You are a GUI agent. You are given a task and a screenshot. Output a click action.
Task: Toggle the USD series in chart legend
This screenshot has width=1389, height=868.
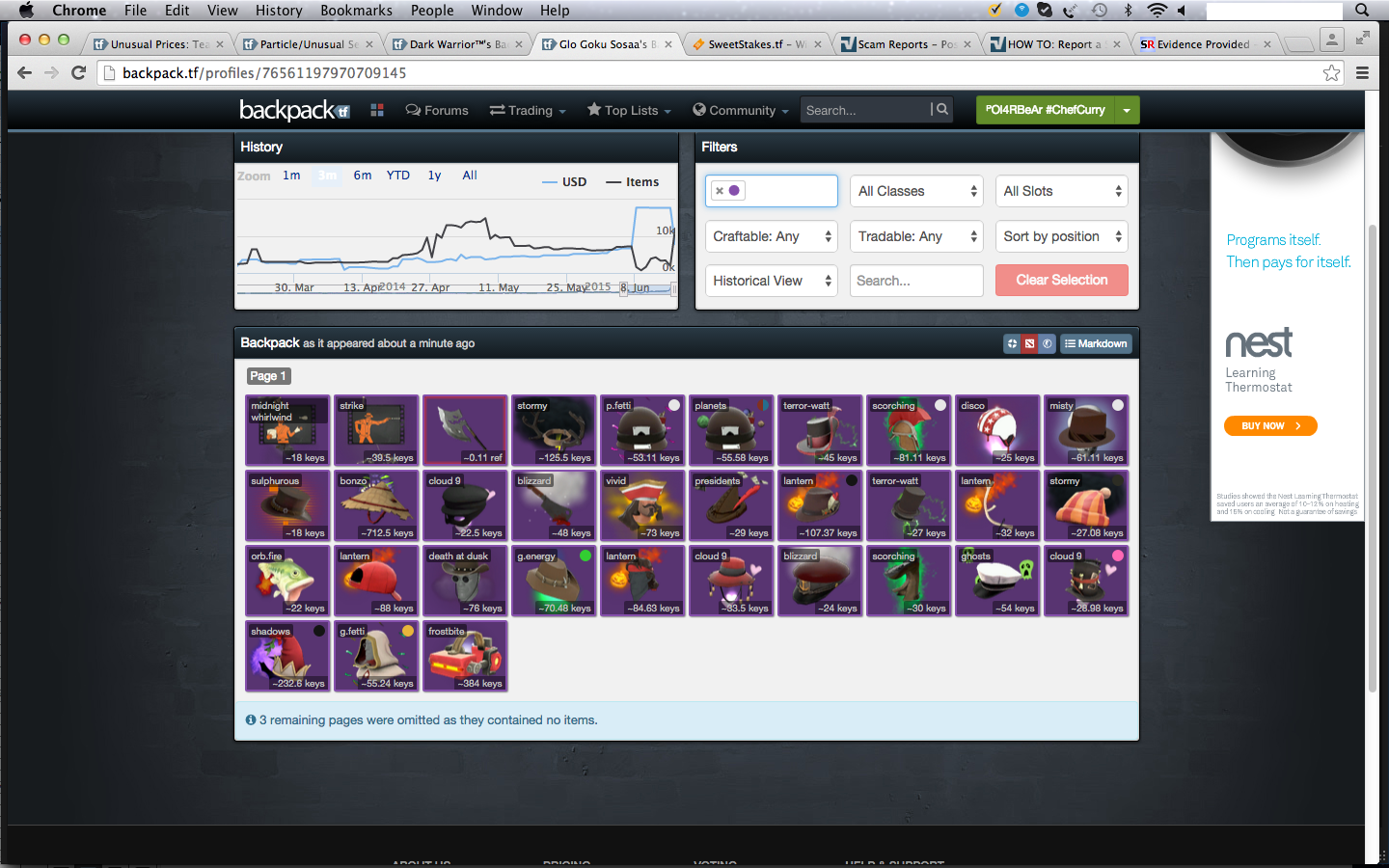[x=564, y=182]
